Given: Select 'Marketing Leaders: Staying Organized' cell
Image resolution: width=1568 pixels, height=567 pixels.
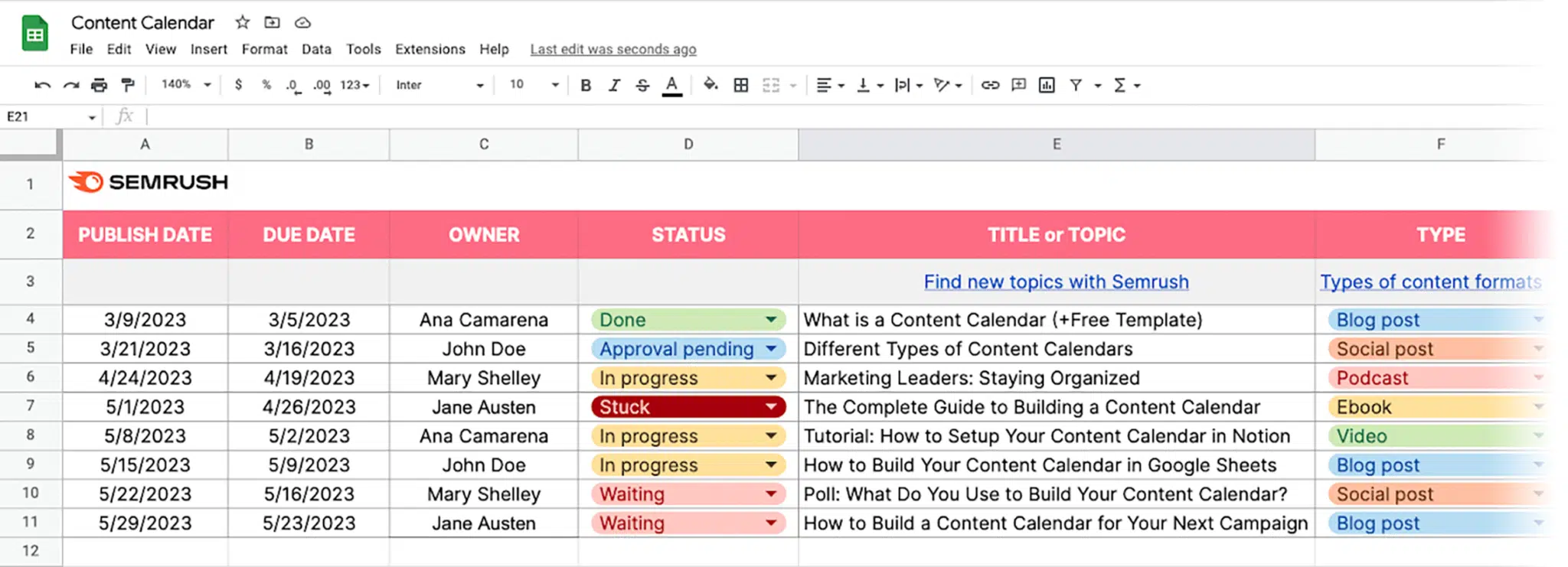Looking at the screenshot, I should [1057, 377].
